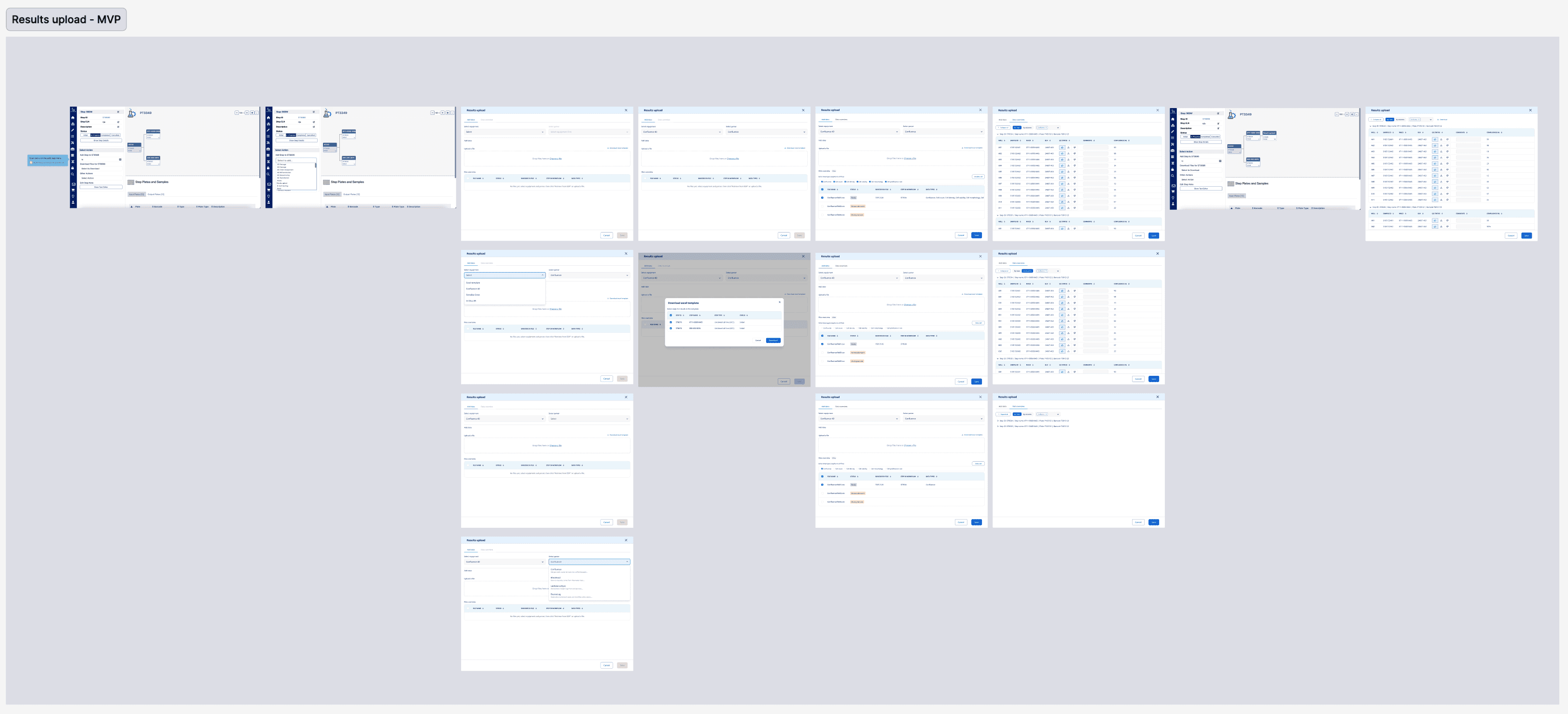Uncheck step ST8674 in template modal
This screenshot has width=1568, height=714.
click(671, 322)
